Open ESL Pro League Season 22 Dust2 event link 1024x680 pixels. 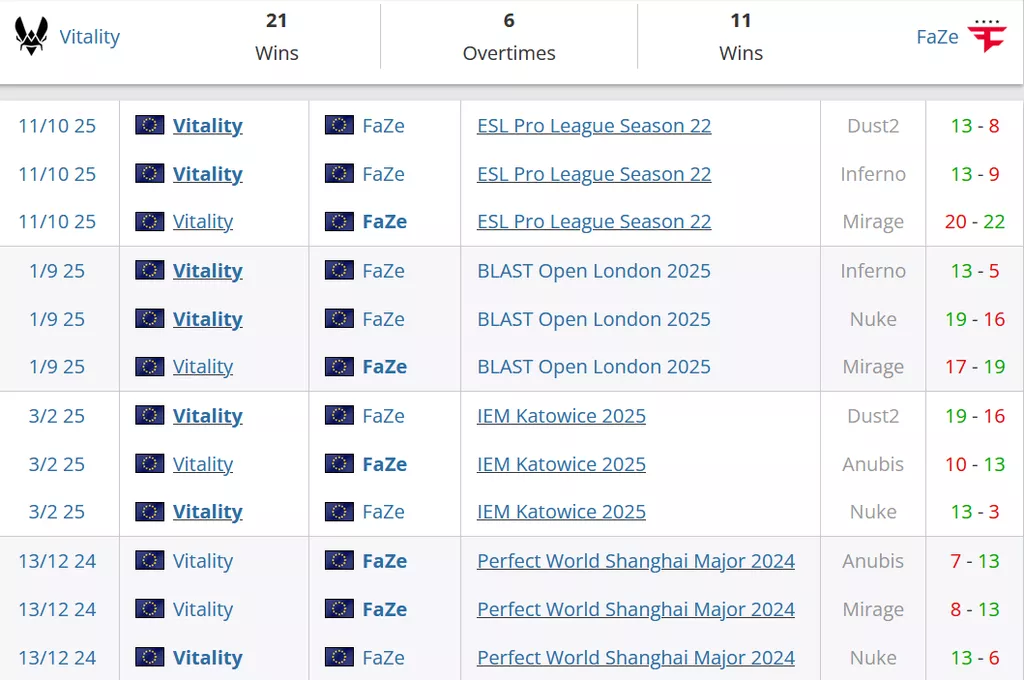594,126
